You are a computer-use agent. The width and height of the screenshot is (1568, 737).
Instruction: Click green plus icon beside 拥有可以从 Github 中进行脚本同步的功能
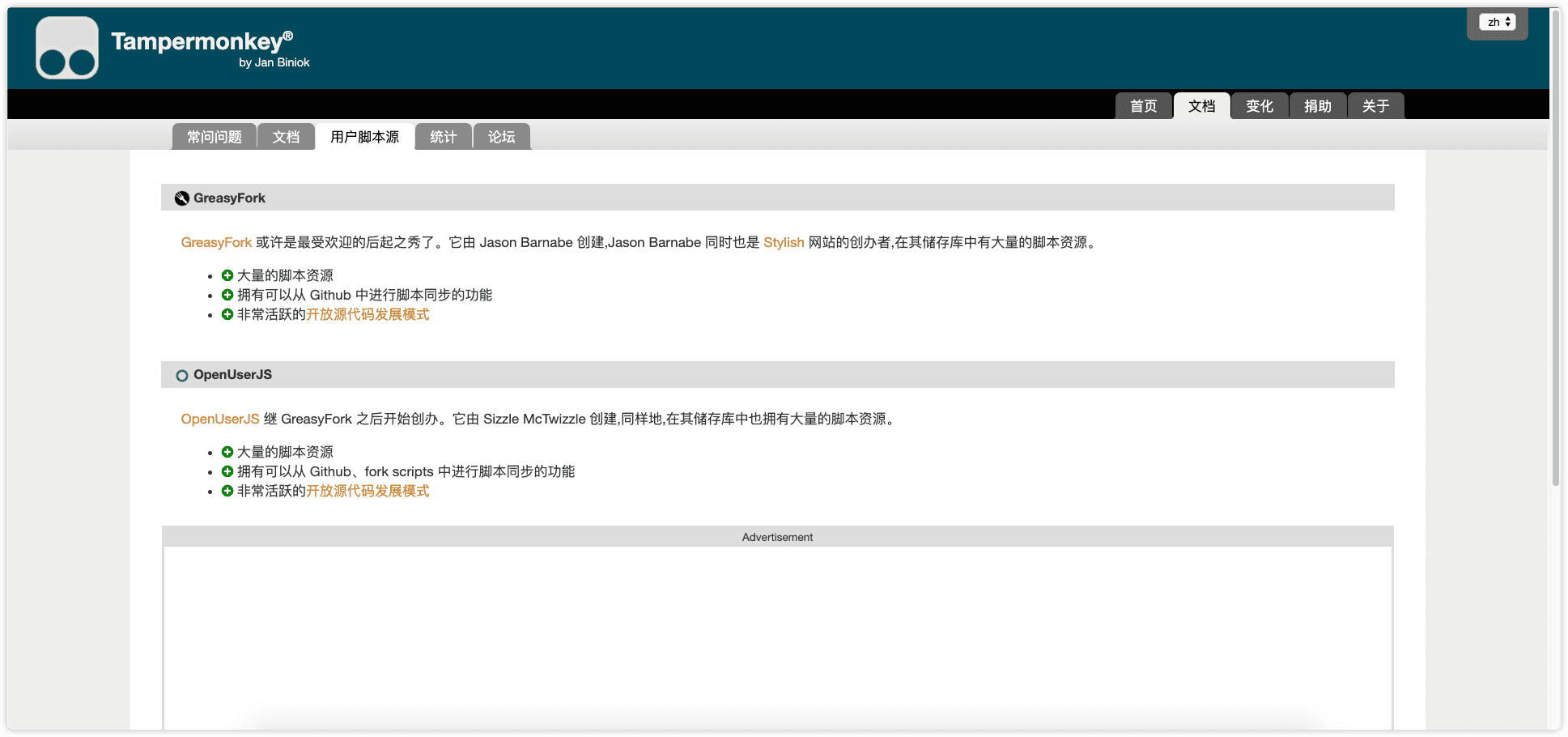point(227,295)
